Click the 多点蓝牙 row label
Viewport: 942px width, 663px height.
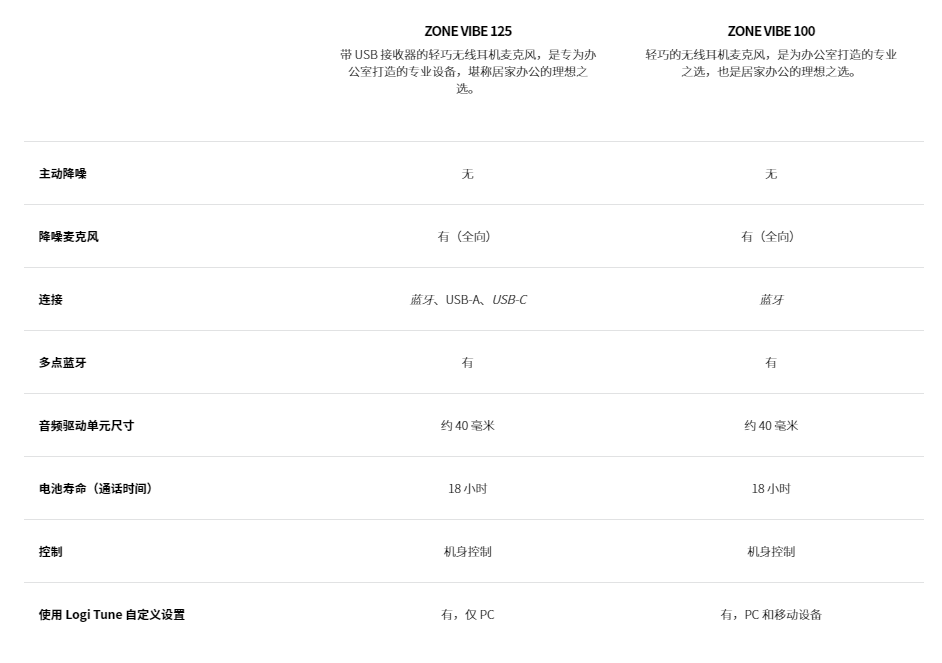coord(63,363)
